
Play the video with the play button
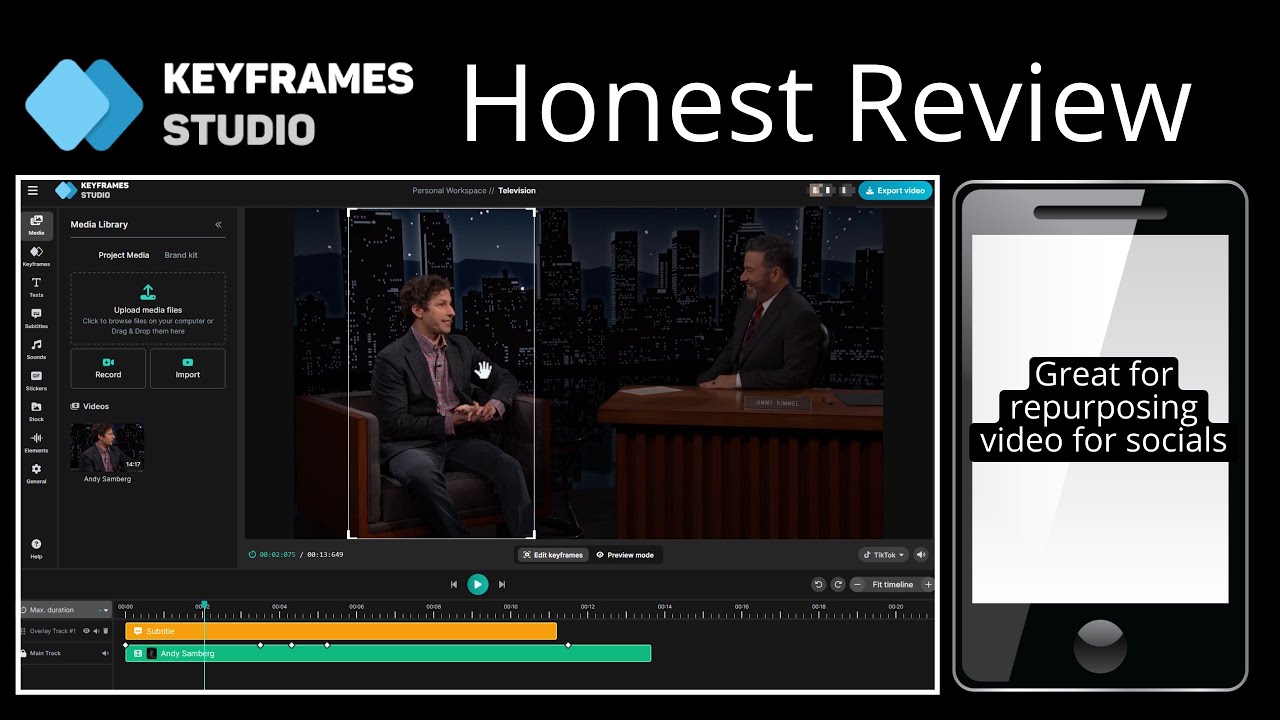point(478,584)
